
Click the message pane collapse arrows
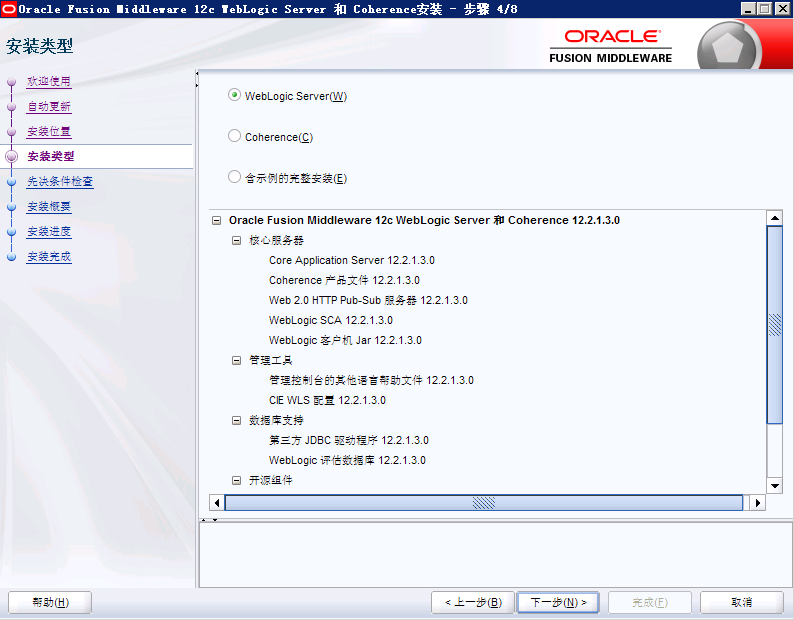click(209, 520)
